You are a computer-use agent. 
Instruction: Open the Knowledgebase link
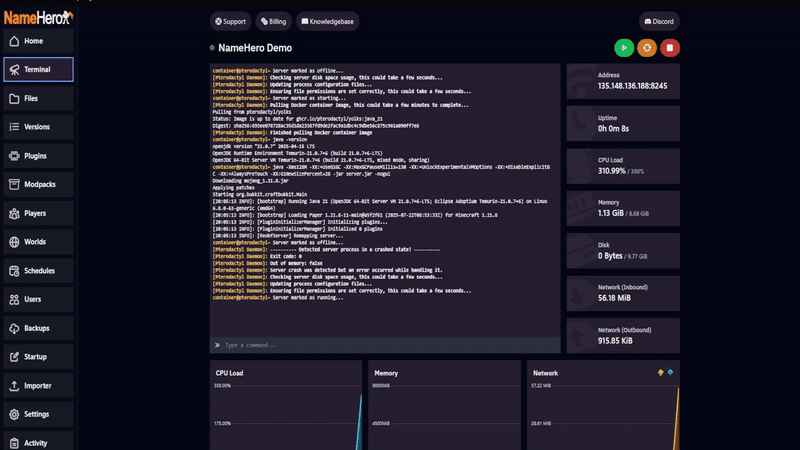tap(328, 21)
